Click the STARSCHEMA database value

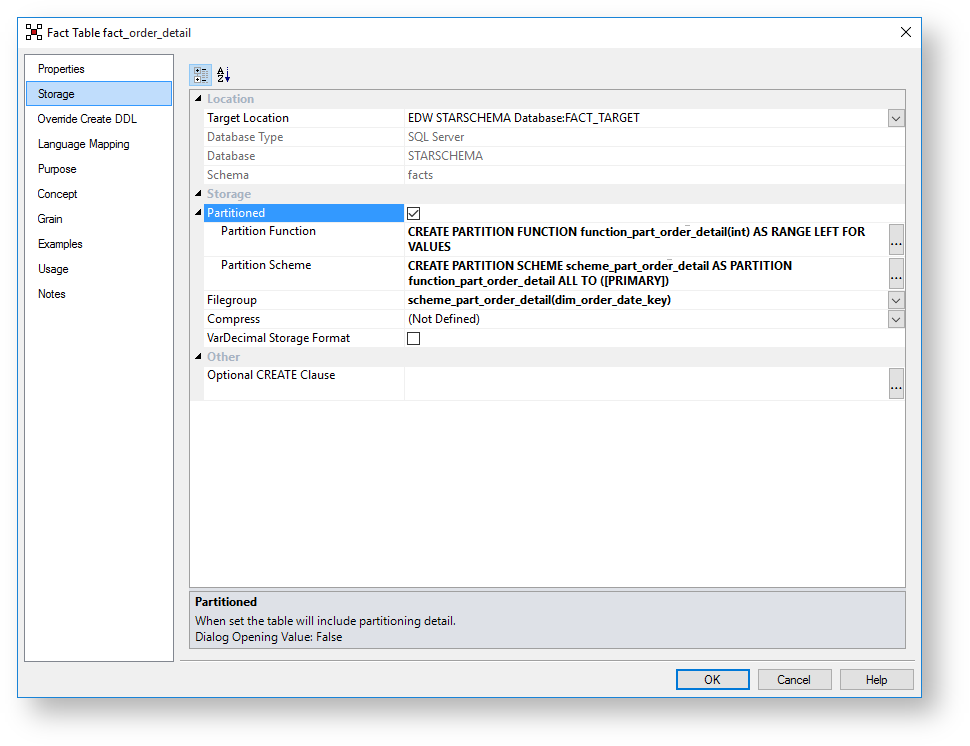(445, 156)
